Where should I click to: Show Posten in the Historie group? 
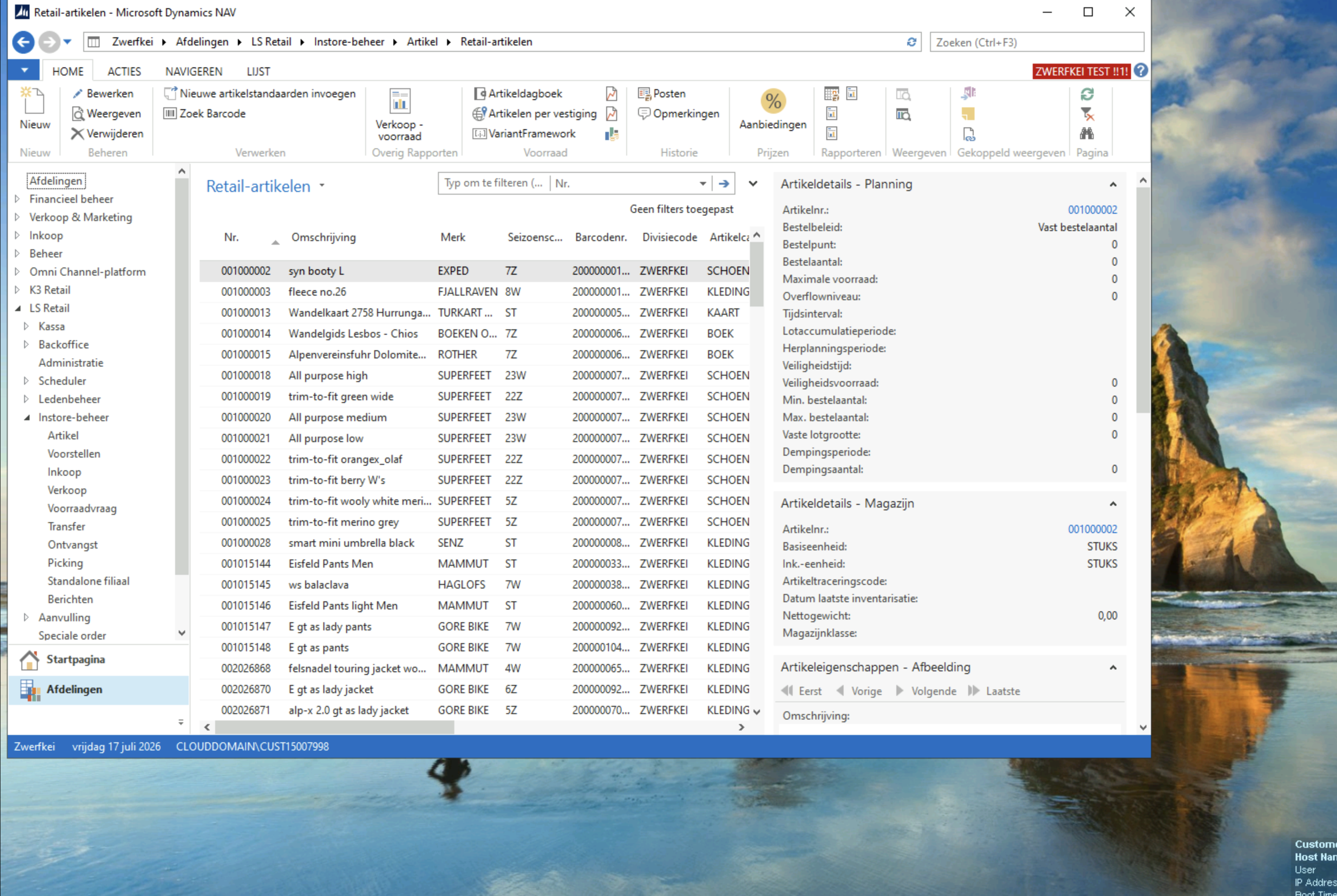(x=662, y=93)
